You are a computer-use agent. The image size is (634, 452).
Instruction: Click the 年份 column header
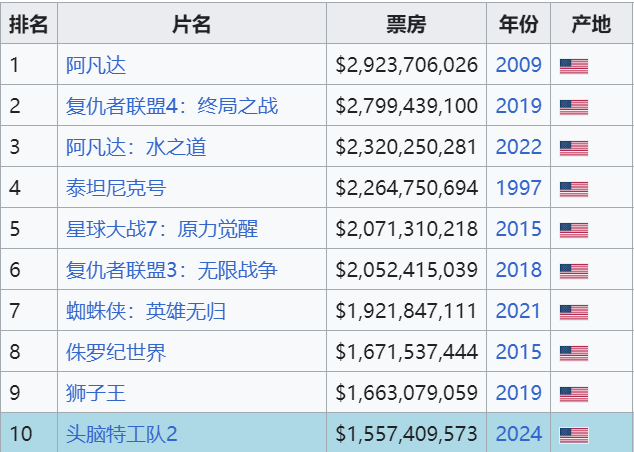click(x=518, y=24)
